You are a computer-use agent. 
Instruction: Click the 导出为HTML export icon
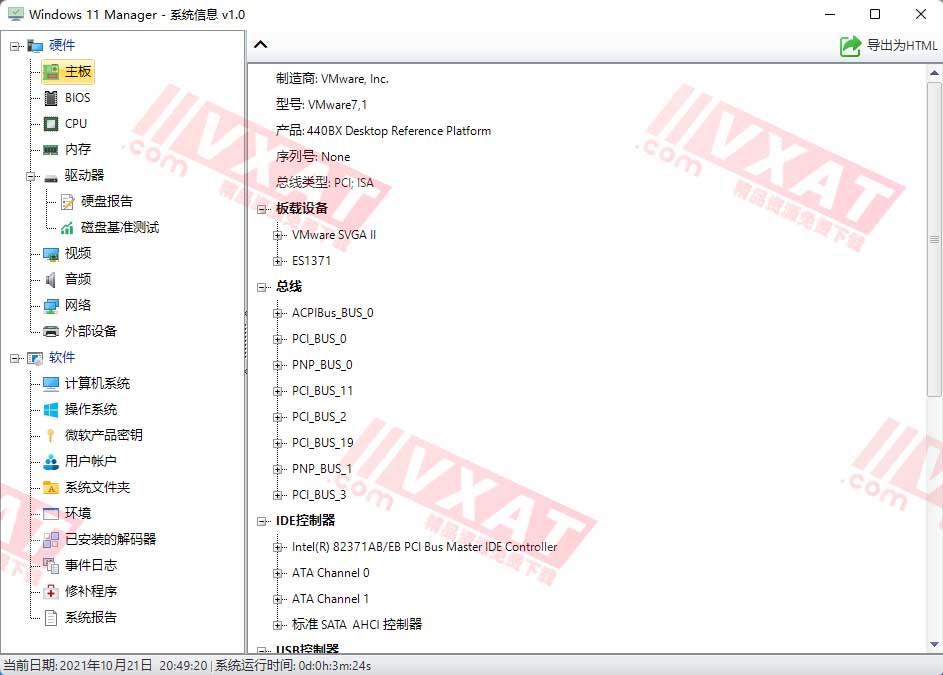pyautogui.click(x=850, y=46)
